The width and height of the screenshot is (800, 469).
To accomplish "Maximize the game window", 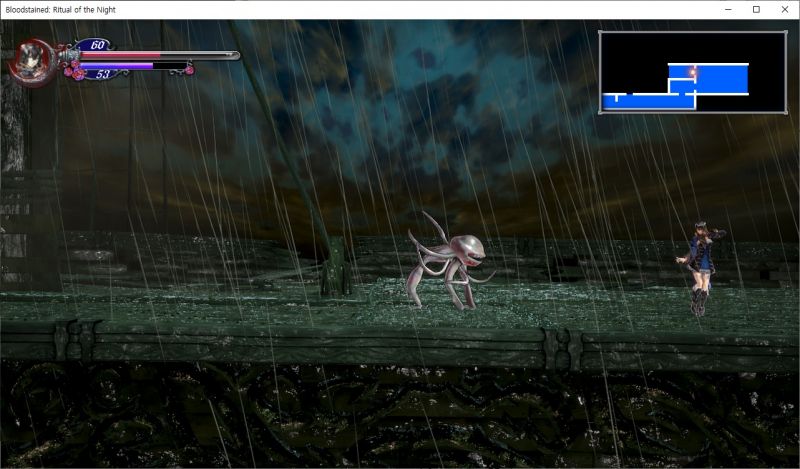I will [756, 10].
